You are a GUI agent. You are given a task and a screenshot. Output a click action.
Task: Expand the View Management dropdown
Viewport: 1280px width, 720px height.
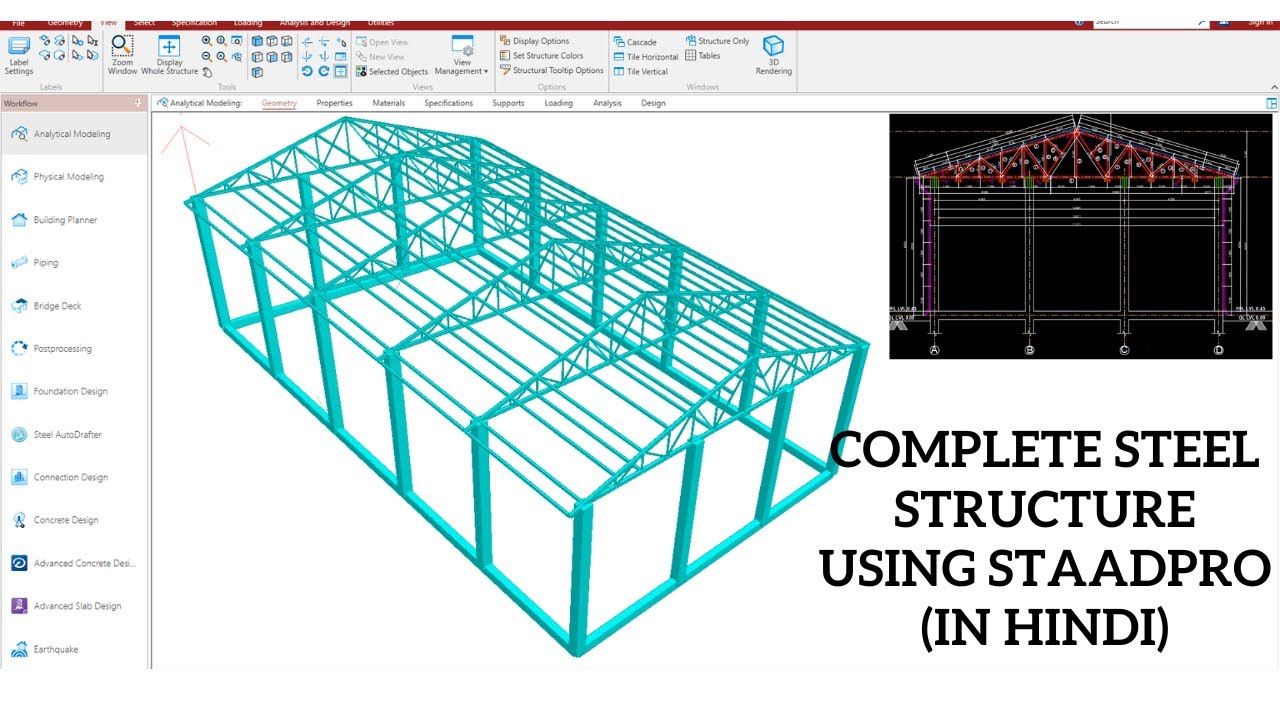pyautogui.click(x=461, y=56)
